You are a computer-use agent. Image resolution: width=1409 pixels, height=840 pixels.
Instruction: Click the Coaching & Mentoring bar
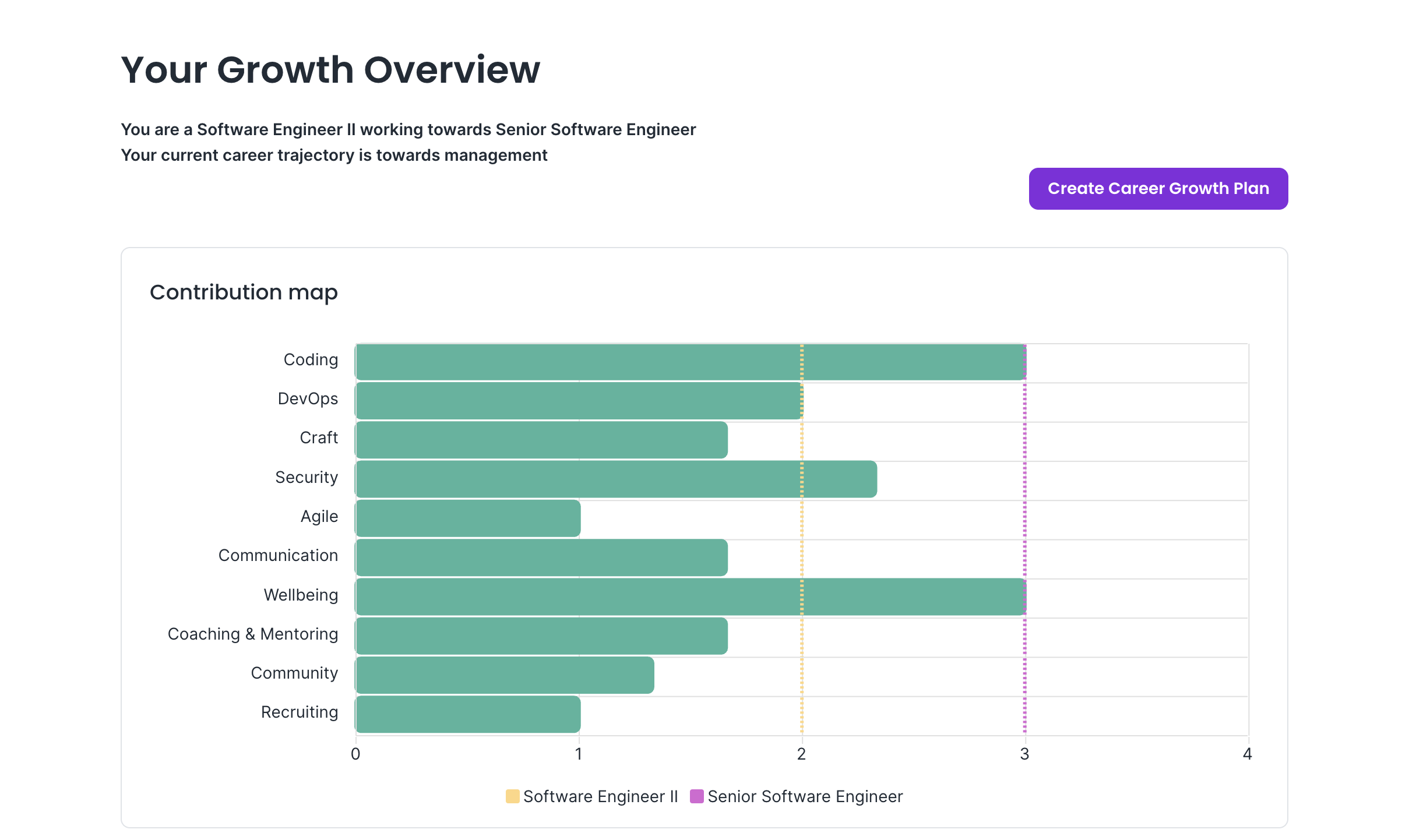click(x=541, y=636)
